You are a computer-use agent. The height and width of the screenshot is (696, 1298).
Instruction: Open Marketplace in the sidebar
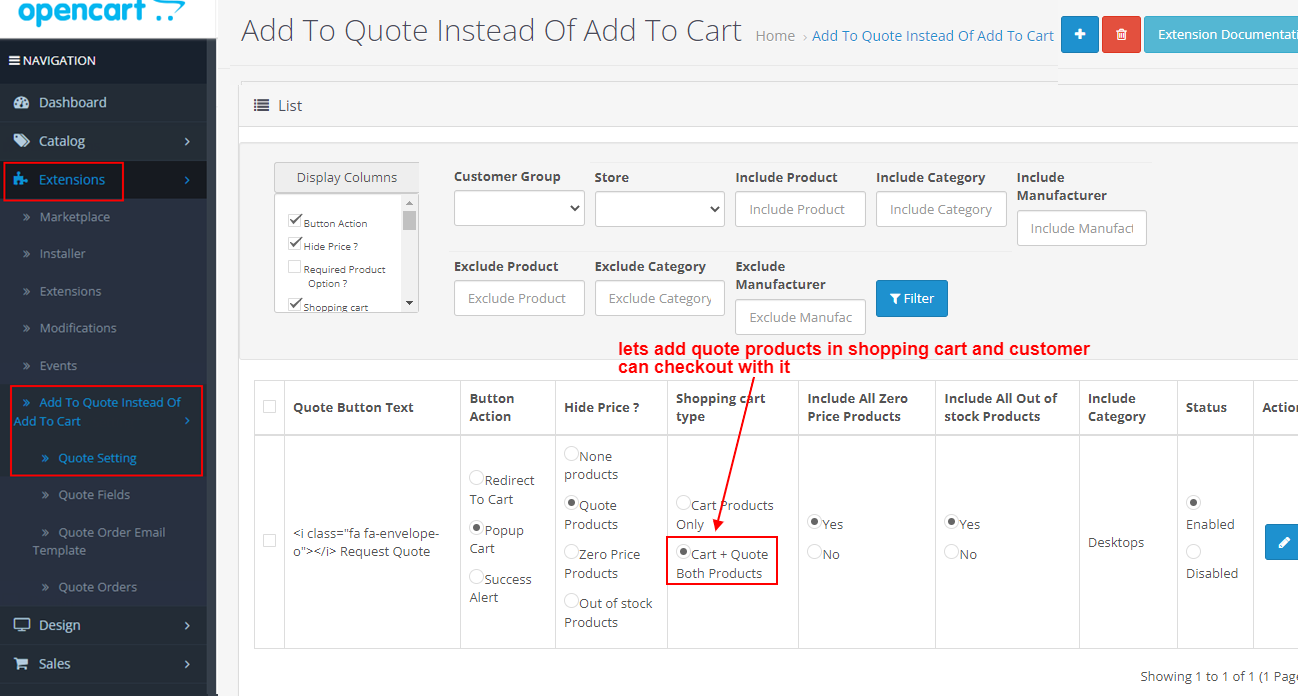75,217
